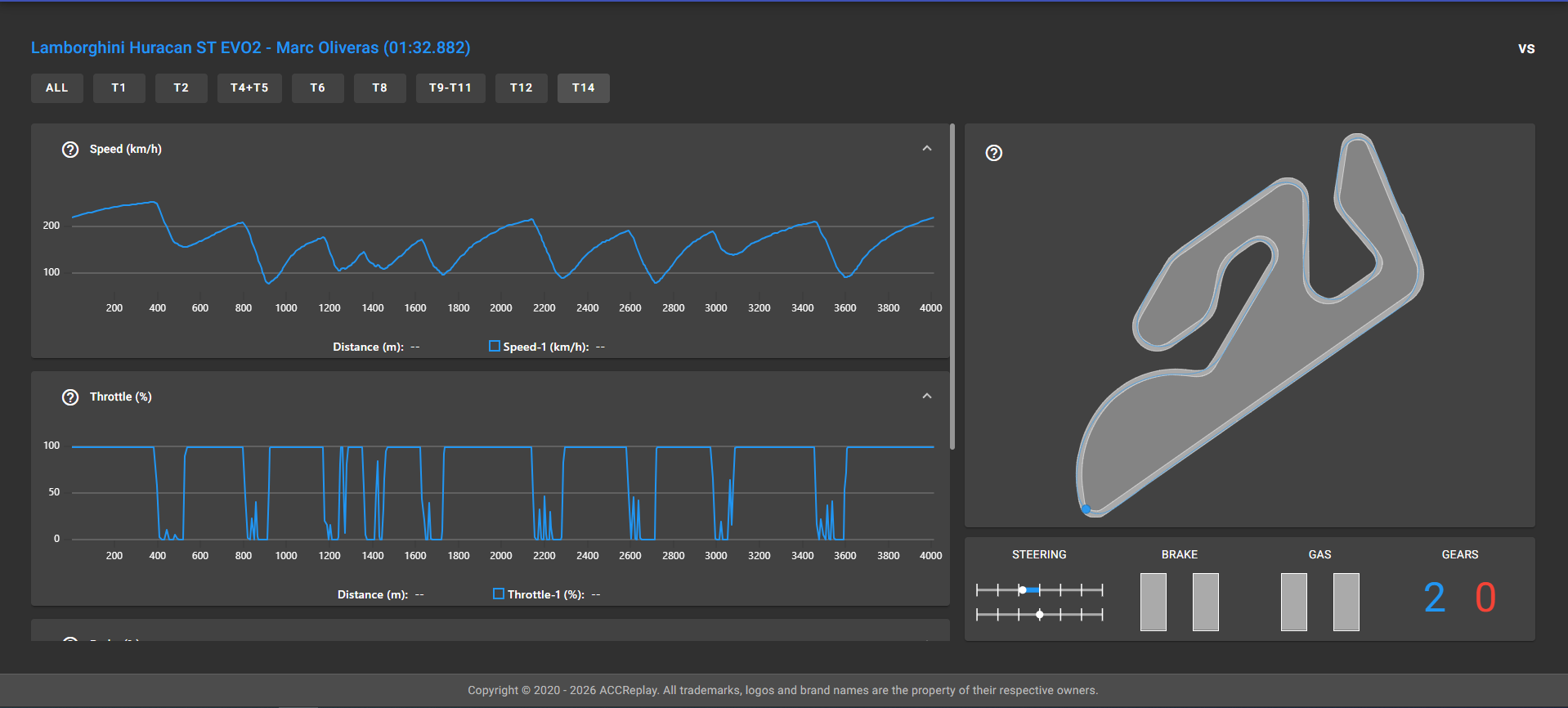Open help for the Speed chart

pyautogui.click(x=70, y=150)
